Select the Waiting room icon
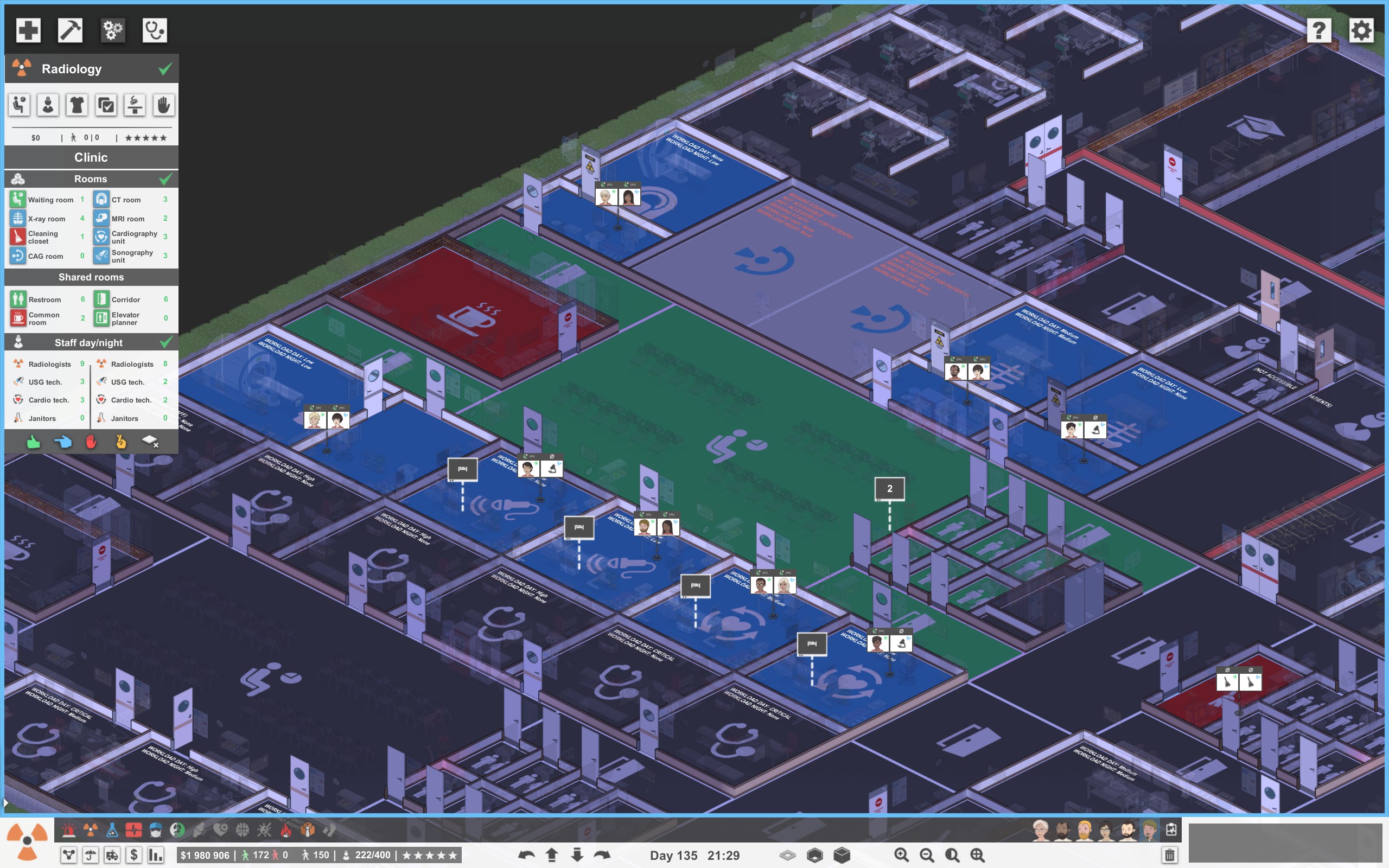The height and width of the screenshot is (868, 1389). point(18,199)
